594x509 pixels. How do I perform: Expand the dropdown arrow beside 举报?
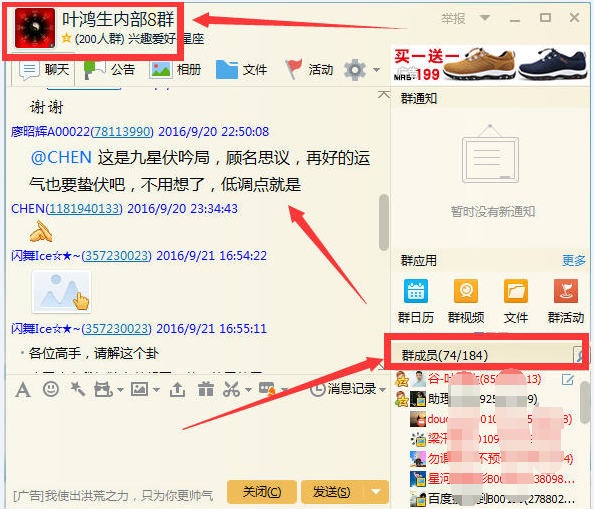tap(485, 17)
